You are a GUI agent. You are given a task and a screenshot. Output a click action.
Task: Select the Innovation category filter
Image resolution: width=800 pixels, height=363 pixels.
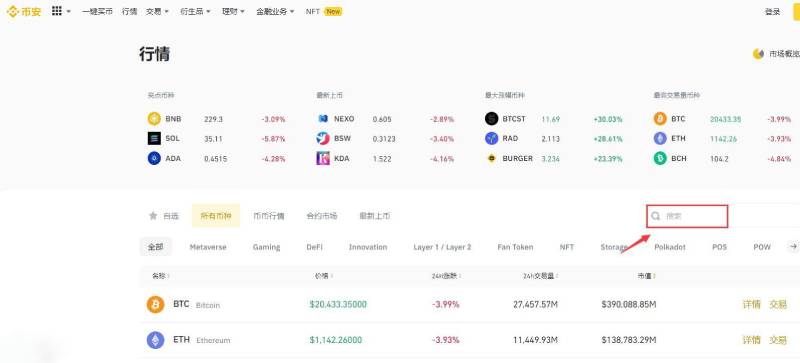point(368,247)
